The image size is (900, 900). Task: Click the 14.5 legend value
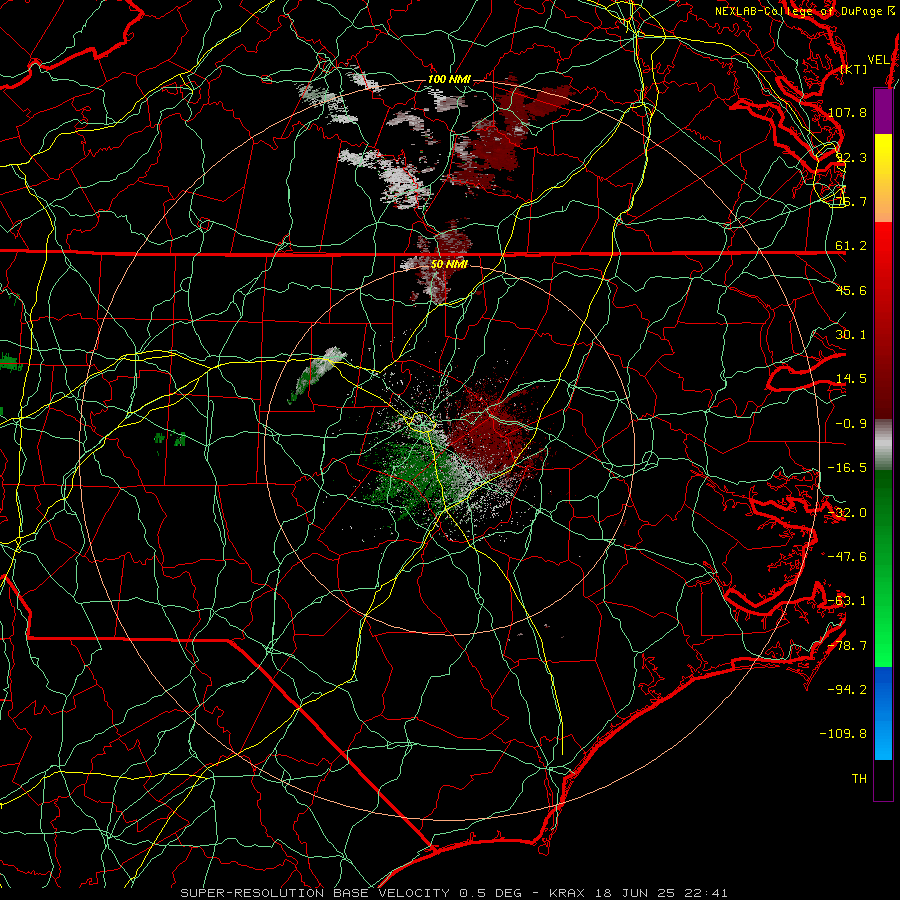point(851,379)
